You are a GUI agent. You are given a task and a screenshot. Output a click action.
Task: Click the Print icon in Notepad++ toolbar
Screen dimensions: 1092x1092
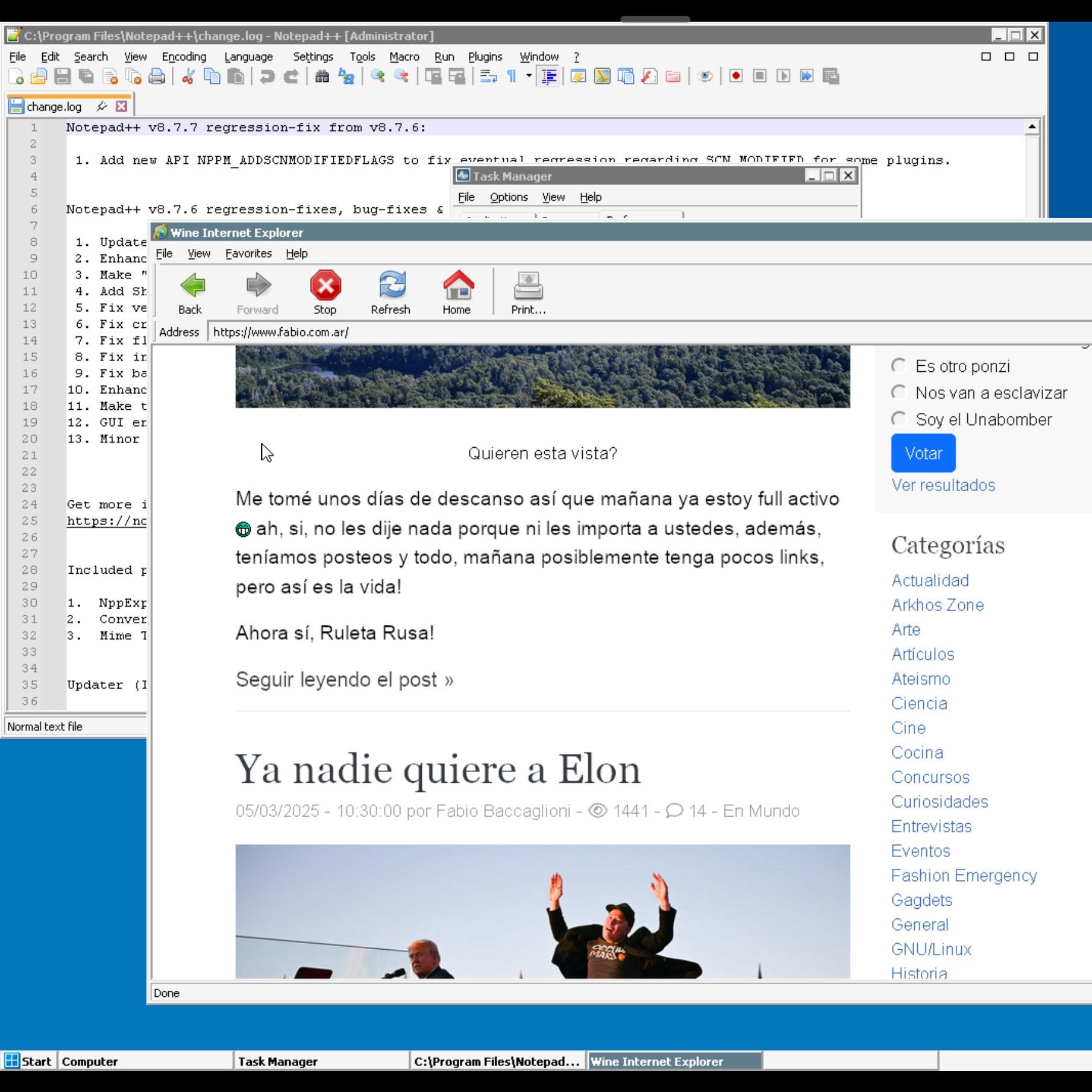(157, 77)
